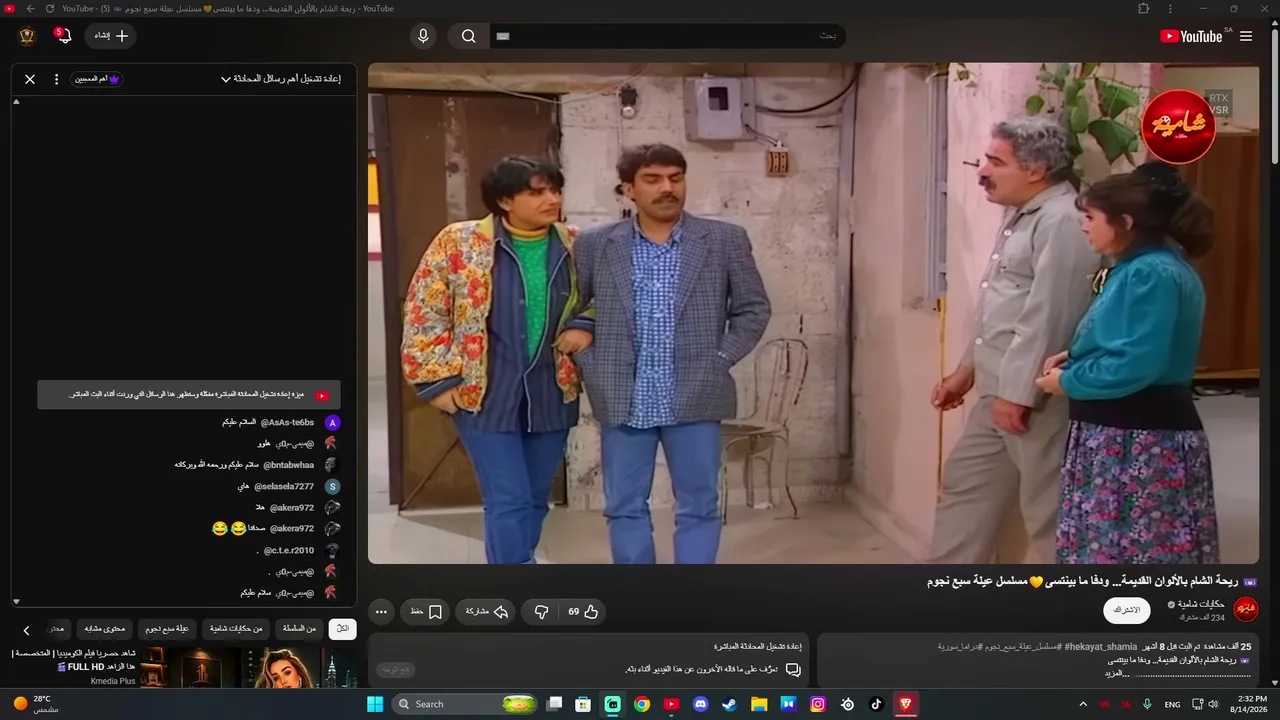The image size is (1280, 720).
Task: Open the top fans crown badge (أهم المعجبين)
Action: (97, 79)
